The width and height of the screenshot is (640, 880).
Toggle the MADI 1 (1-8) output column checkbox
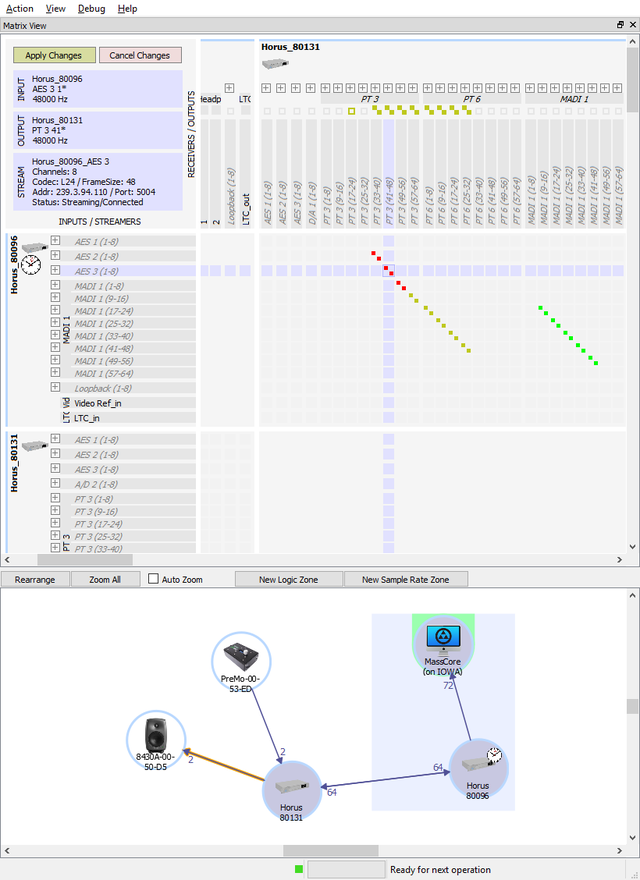point(531,111)
